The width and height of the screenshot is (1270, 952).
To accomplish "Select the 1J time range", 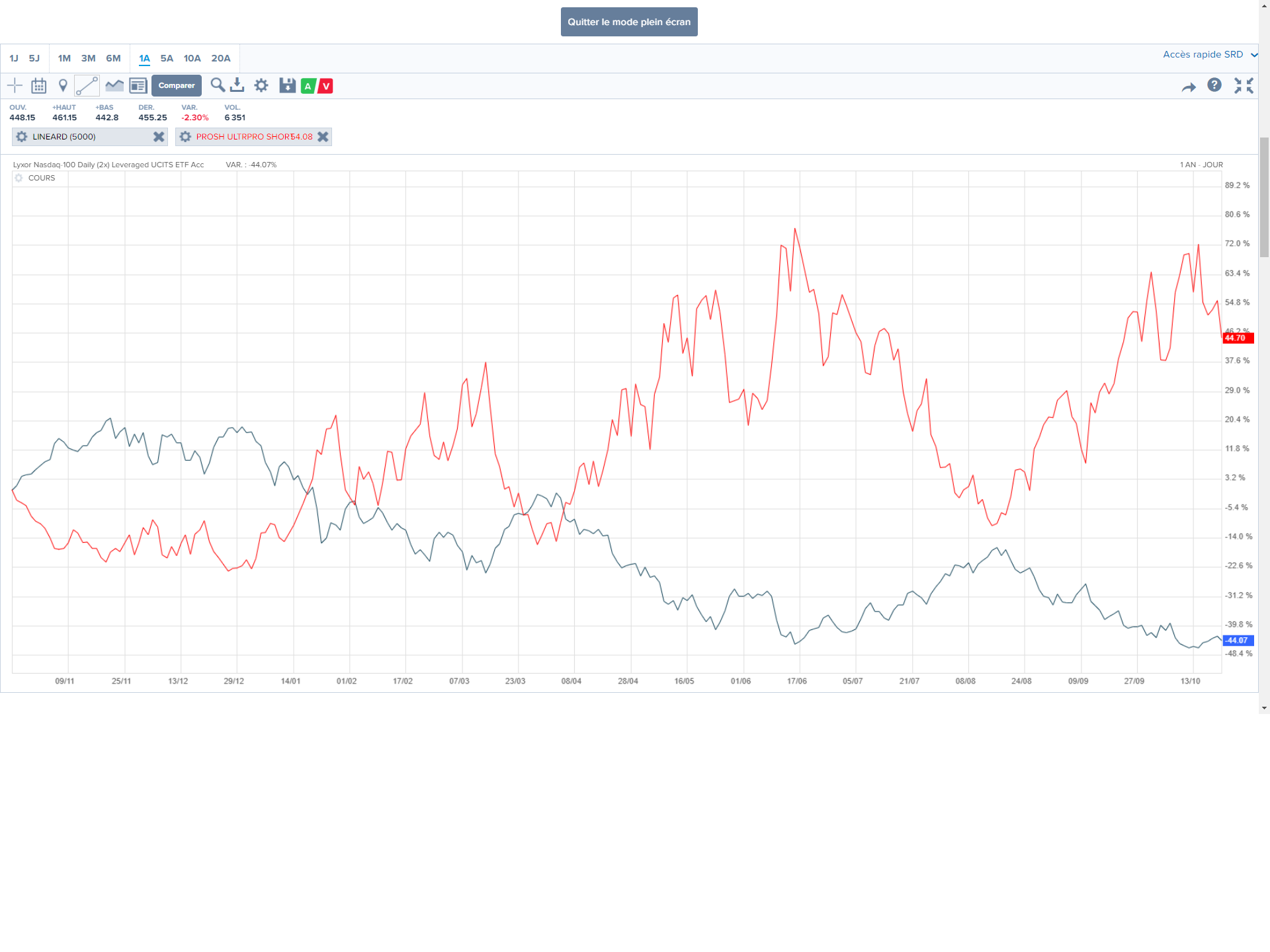I will click(14, 58).
